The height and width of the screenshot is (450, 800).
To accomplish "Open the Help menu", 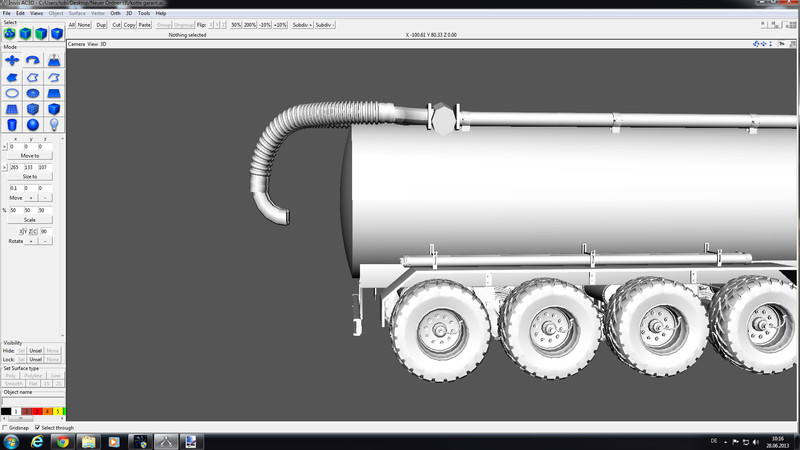I will tap(161, 13).
